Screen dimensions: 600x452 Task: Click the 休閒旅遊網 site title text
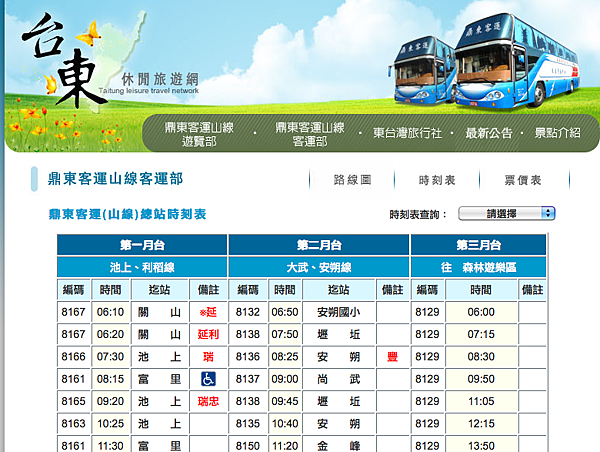(160, 79)
